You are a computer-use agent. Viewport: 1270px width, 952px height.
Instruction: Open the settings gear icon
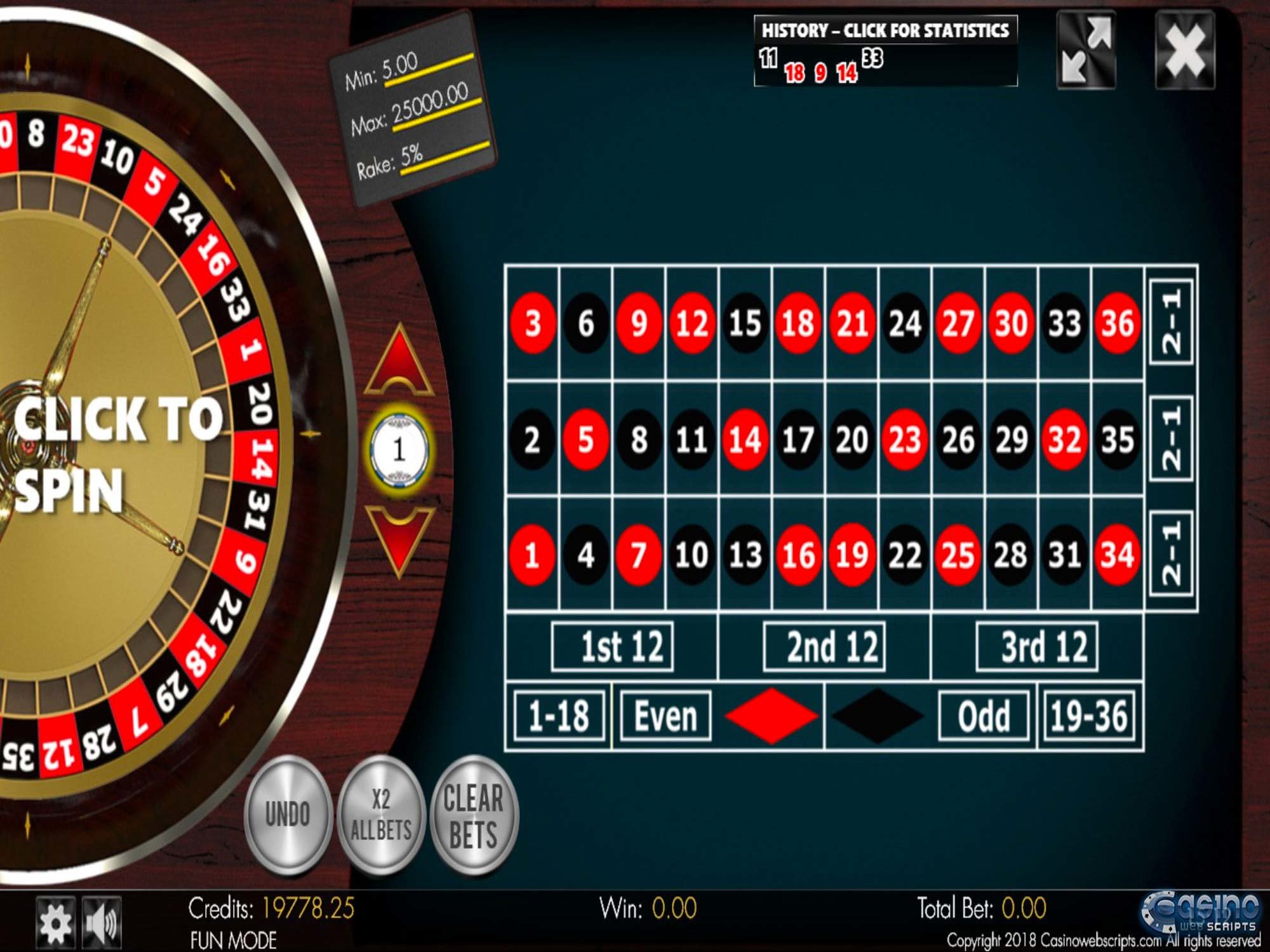point(56,923)
